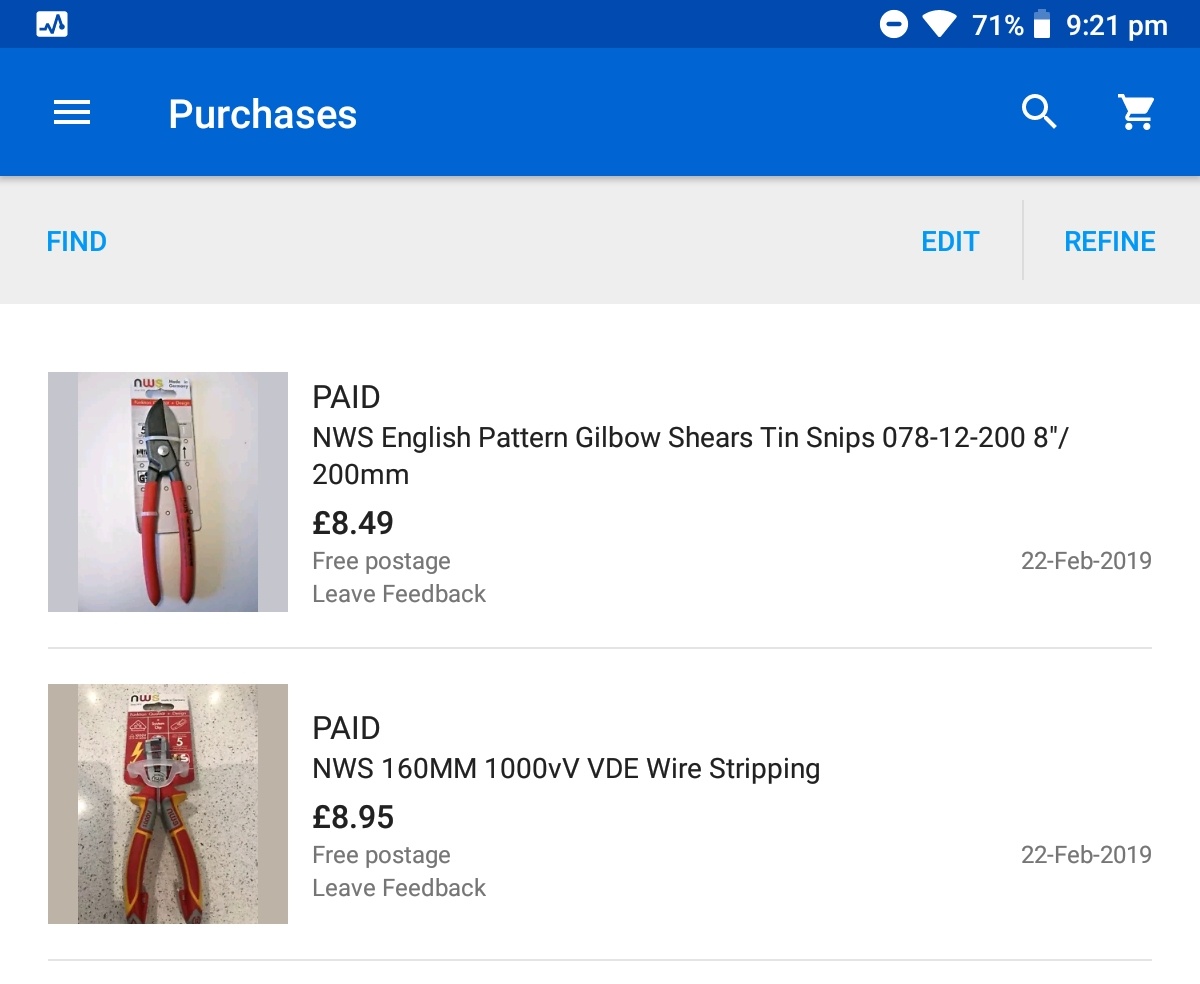Tap the battery status icon
Viewport: 1200px width, 984px height.
pyautogui.click(x=1042, y=25)
